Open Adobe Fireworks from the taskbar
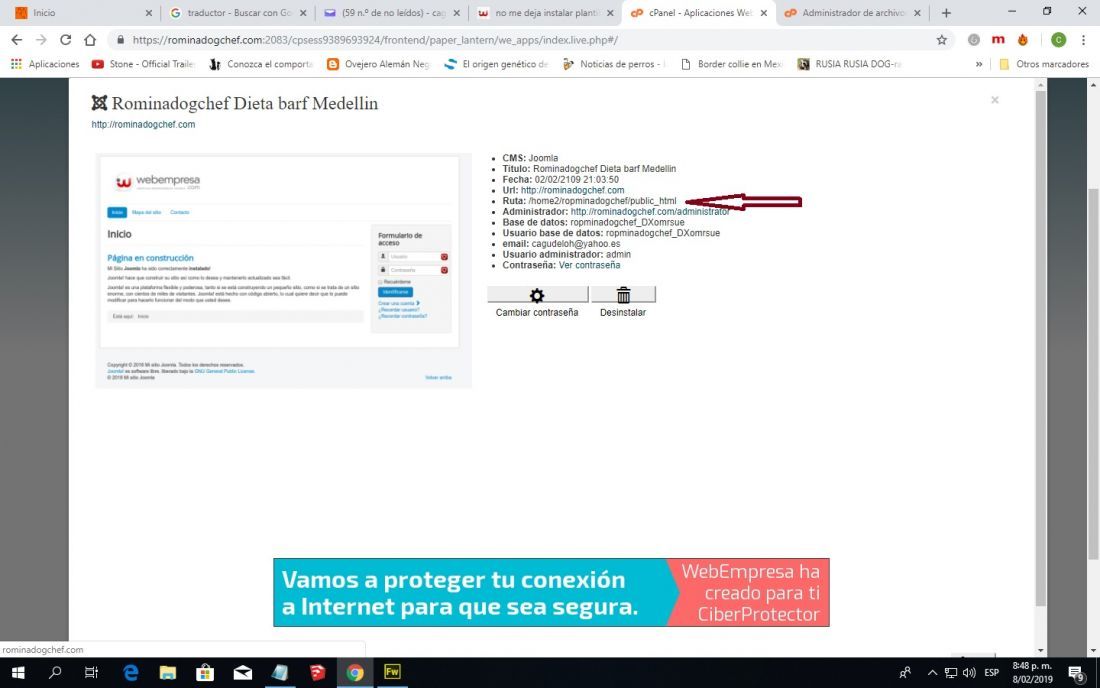This screenshot has width=1100, height=688. point(392,673)
